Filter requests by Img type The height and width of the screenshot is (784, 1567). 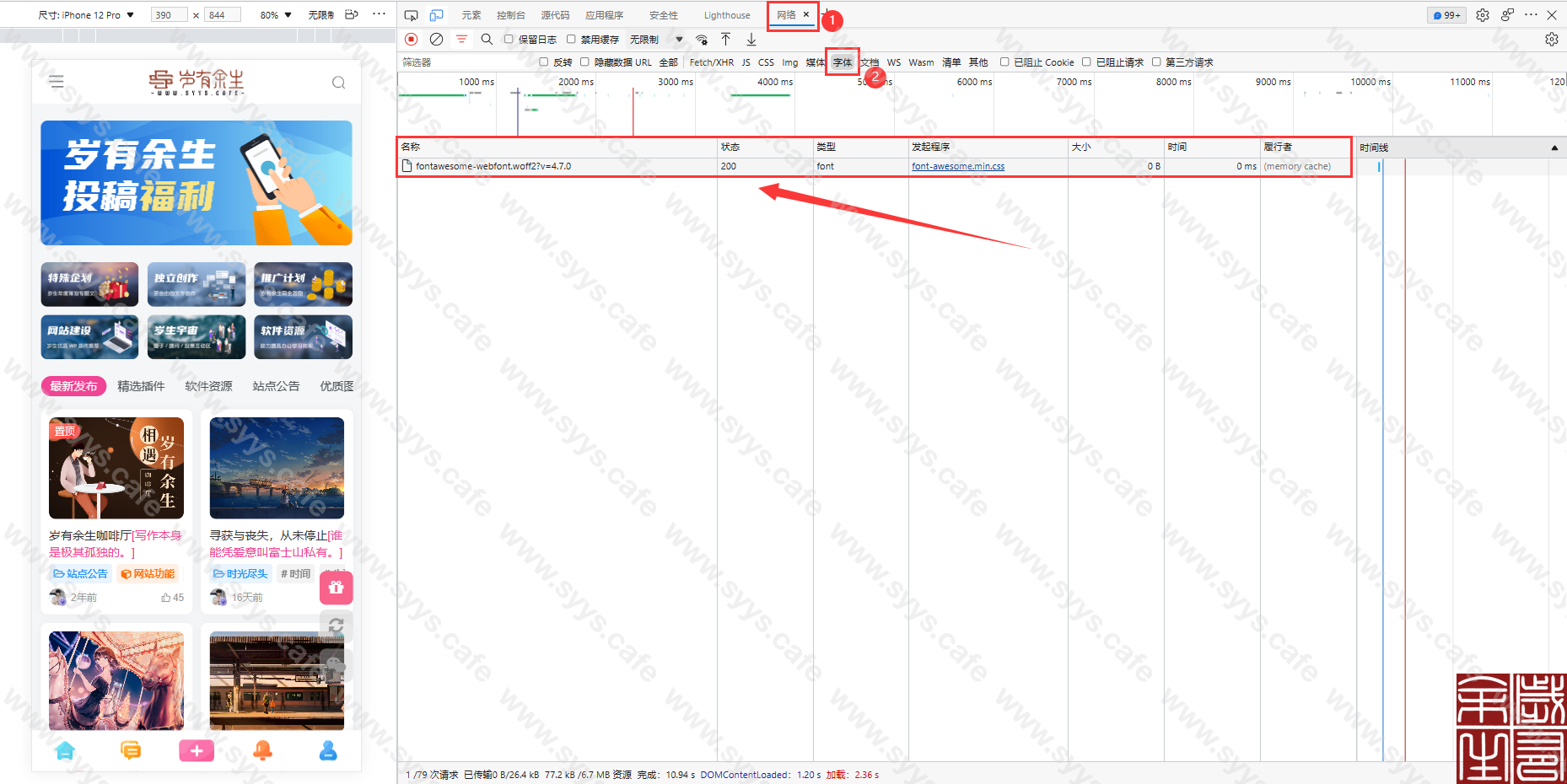(x=789, y=62)
